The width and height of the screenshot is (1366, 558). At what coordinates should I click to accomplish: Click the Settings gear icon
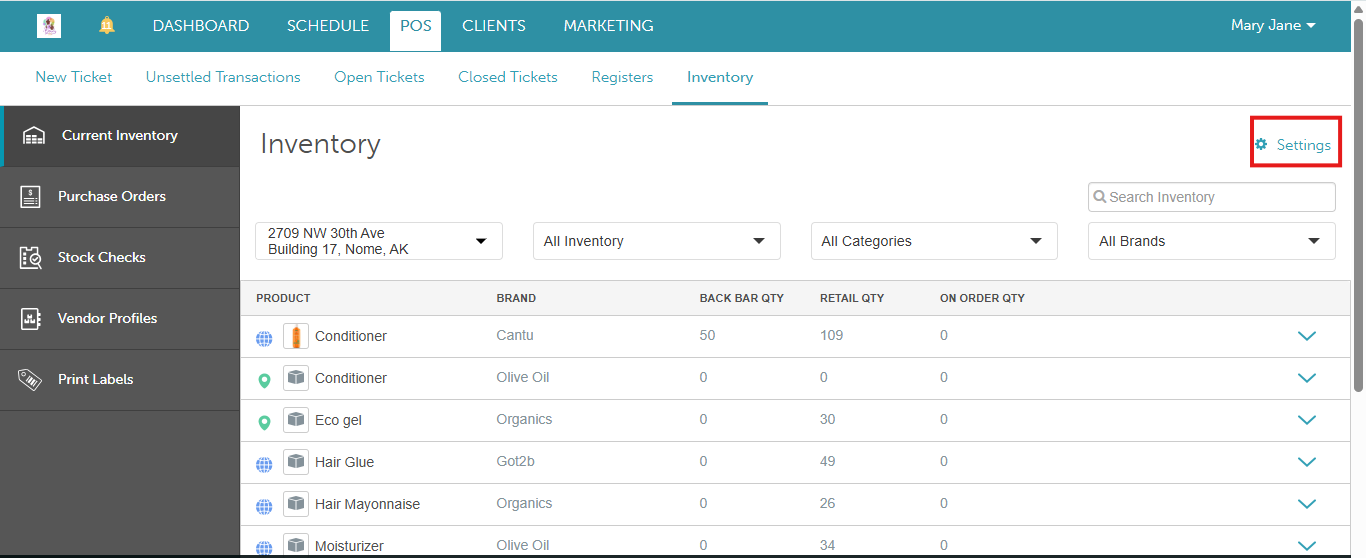coord(1261,145)
